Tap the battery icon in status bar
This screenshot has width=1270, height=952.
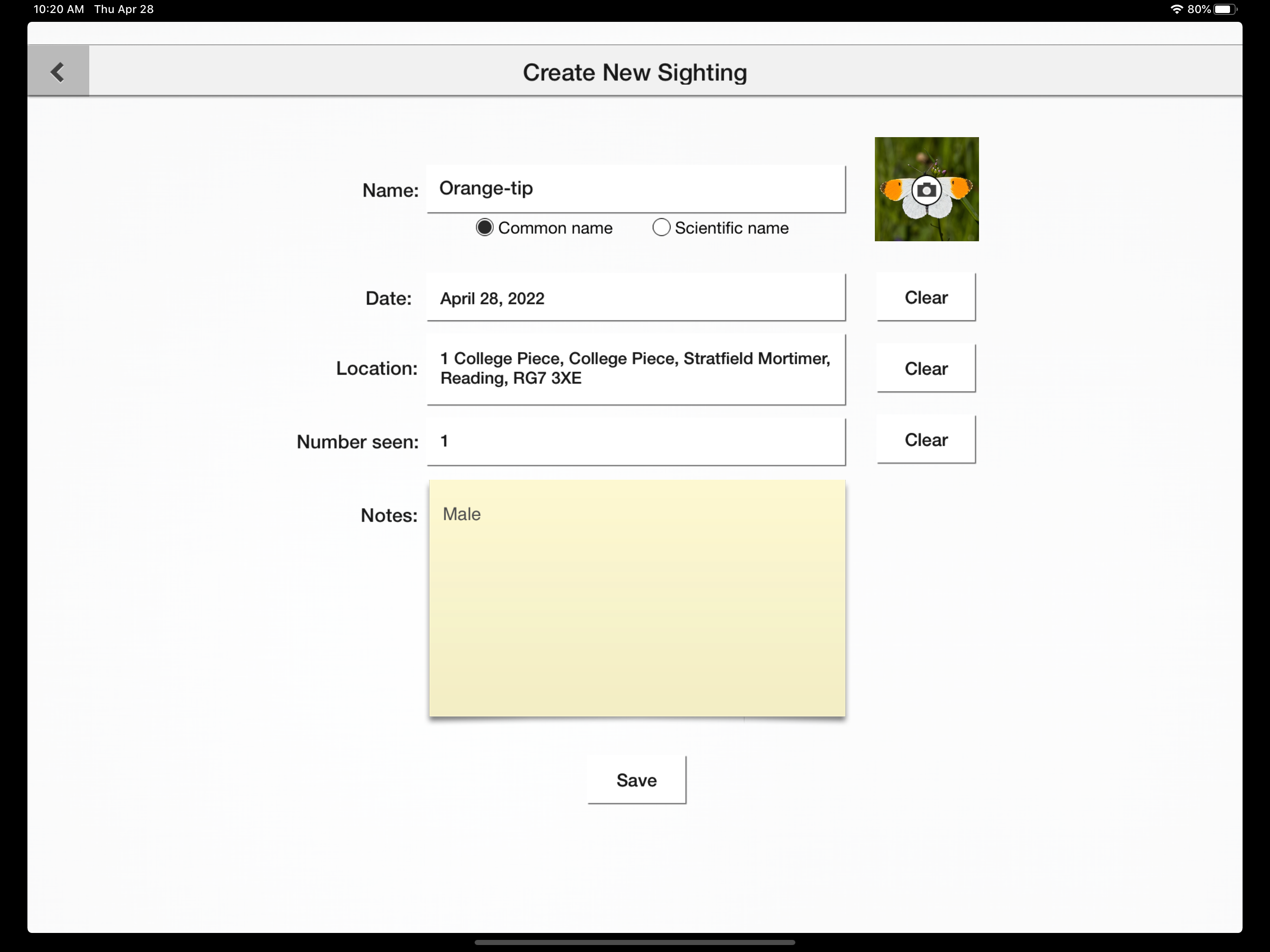pyautogui.click(x=1224, y=9)
